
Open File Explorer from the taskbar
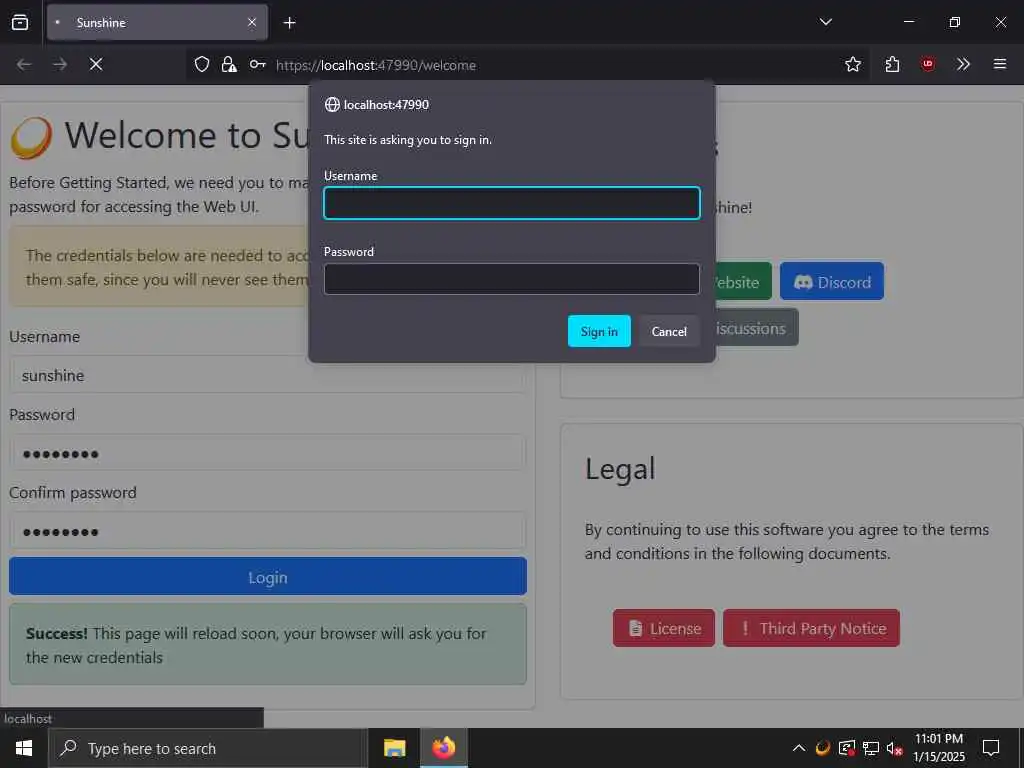coord(394,748)
